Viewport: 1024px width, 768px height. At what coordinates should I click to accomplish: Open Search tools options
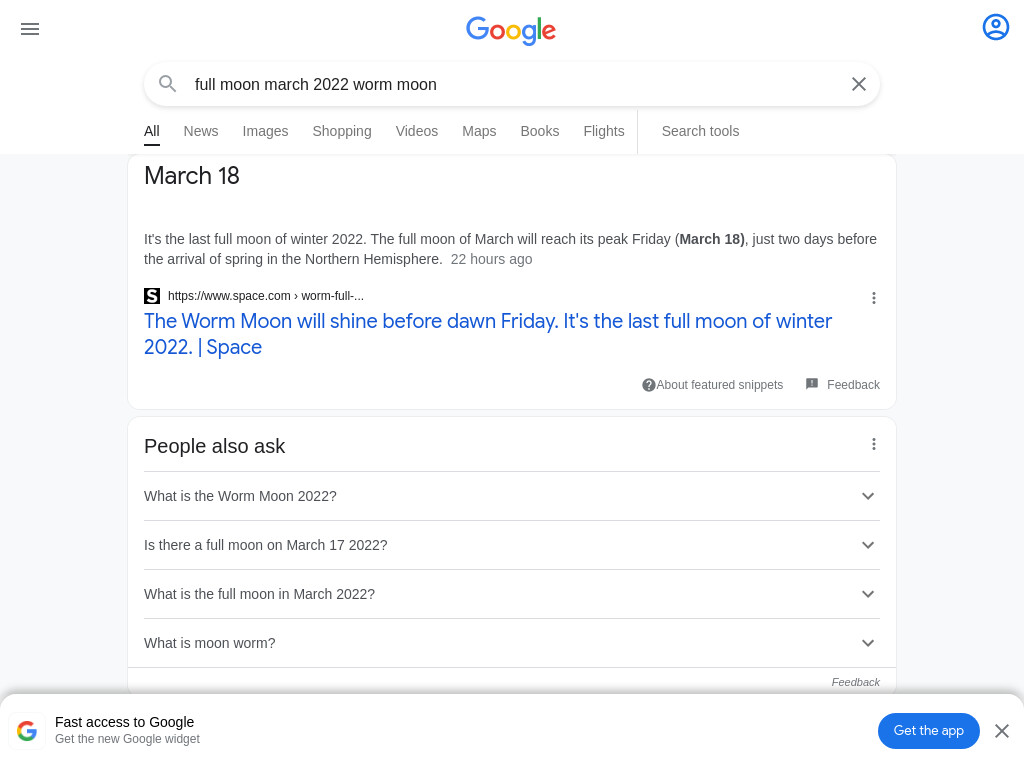coord(700,131)
